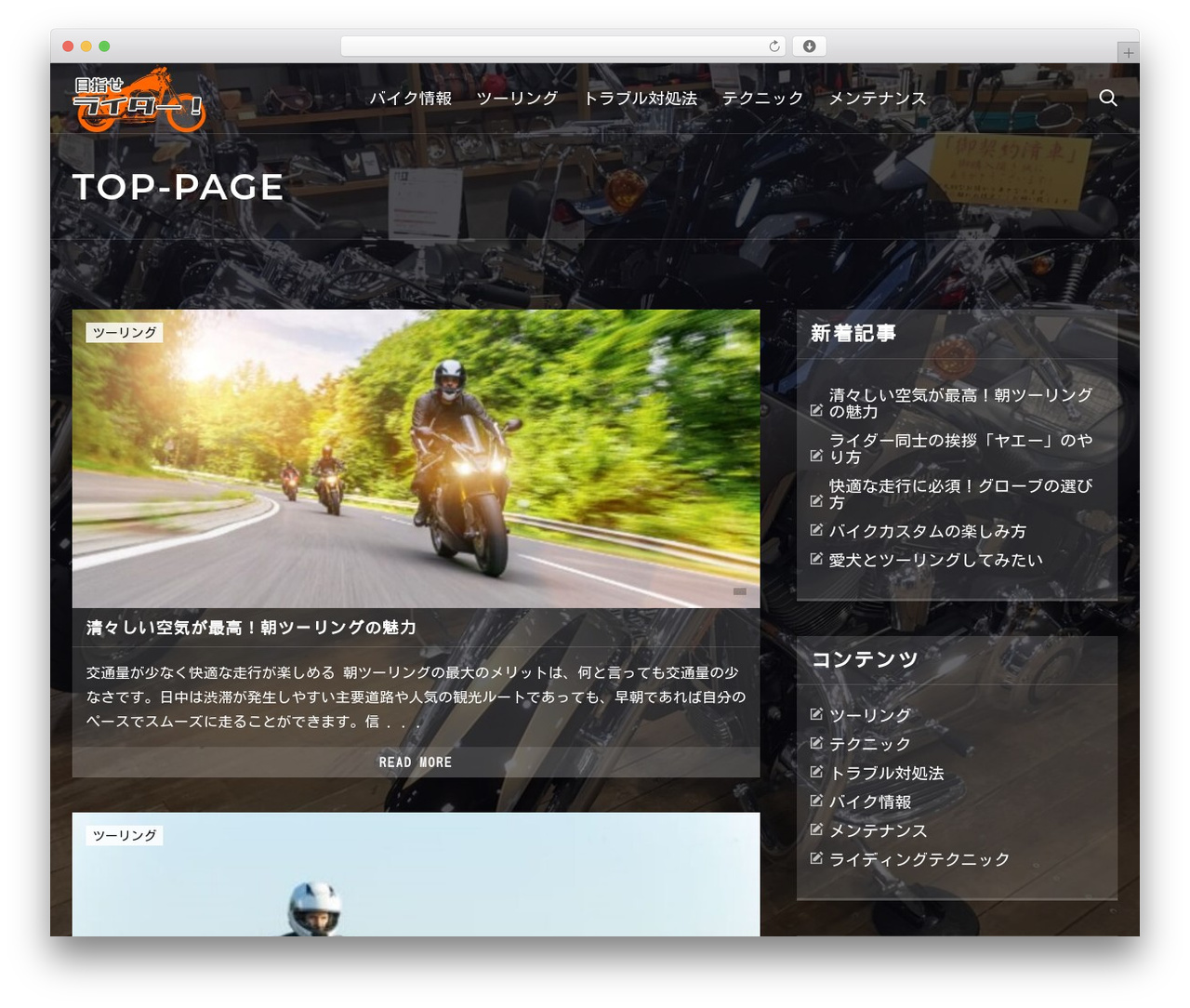Select メンテナンス category in コンテンツ list

tap(879, 830)
